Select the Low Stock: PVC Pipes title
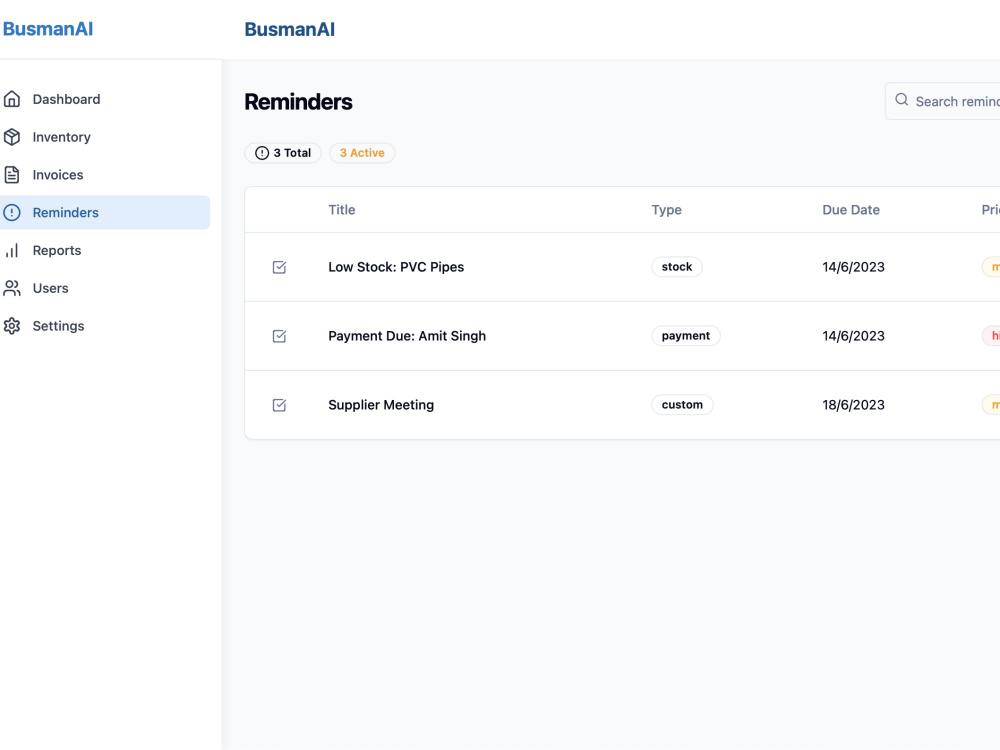 [396, 267]
